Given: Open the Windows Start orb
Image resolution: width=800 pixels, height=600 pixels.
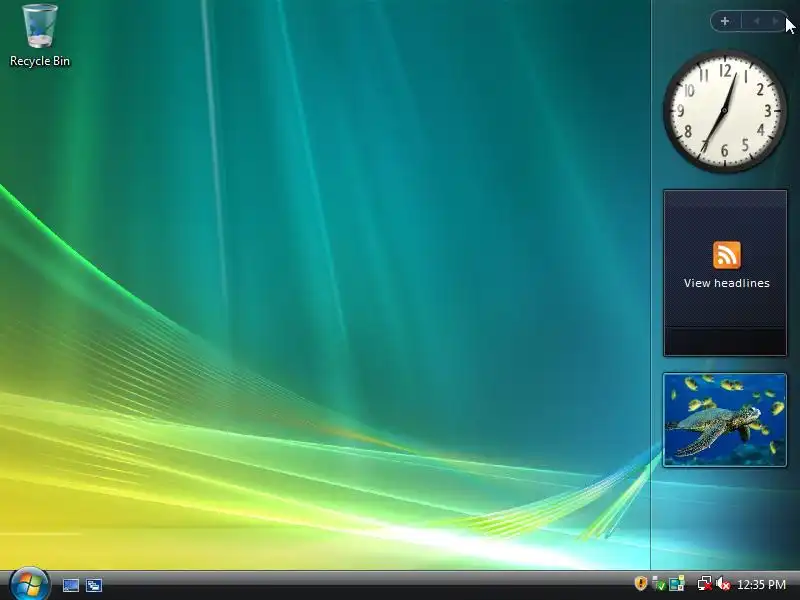Looking at the screenshot, I should (x=29, y=584).
